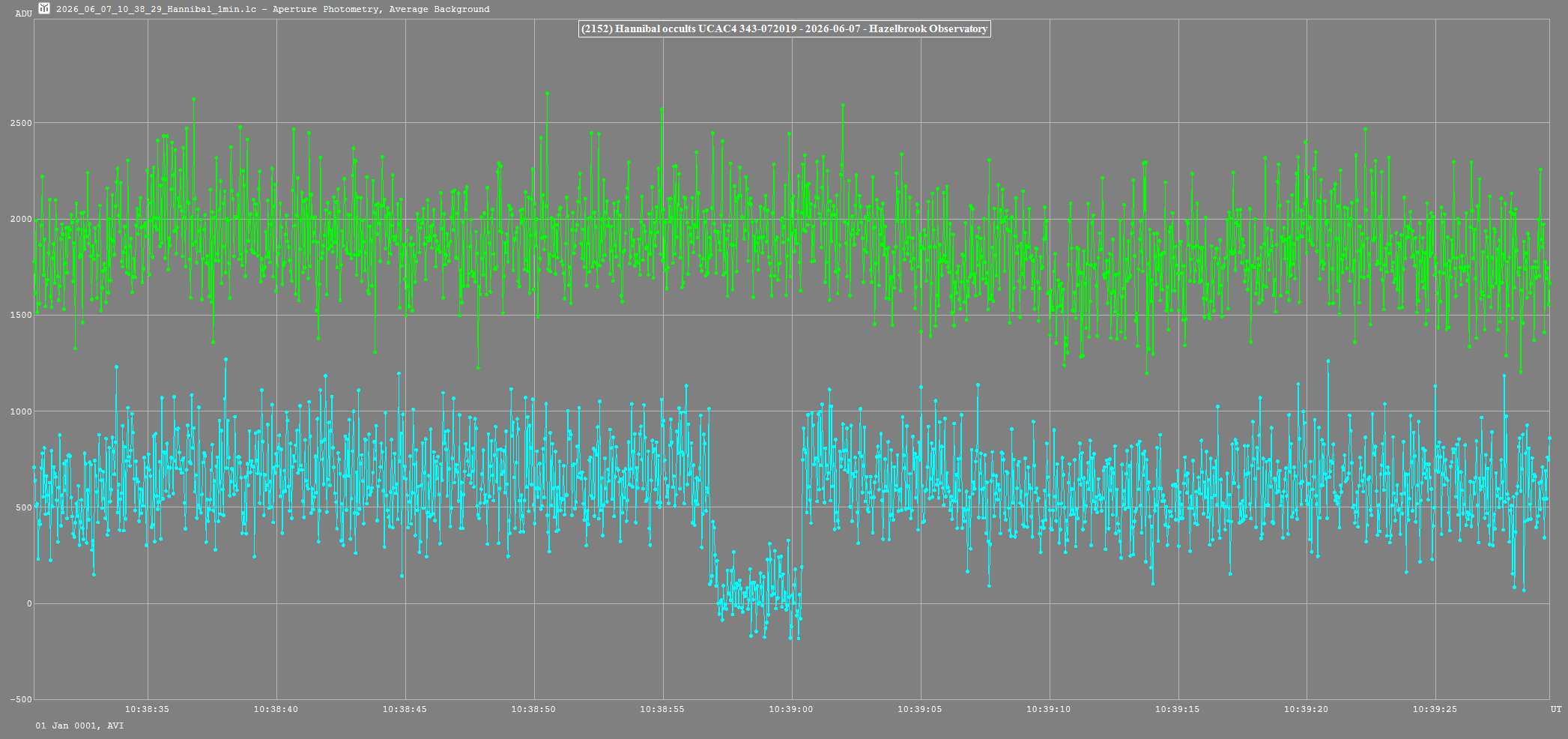Click the '500' y-axis label
The height and width of the screenshot is (739, 1568).
click(24, 508)
